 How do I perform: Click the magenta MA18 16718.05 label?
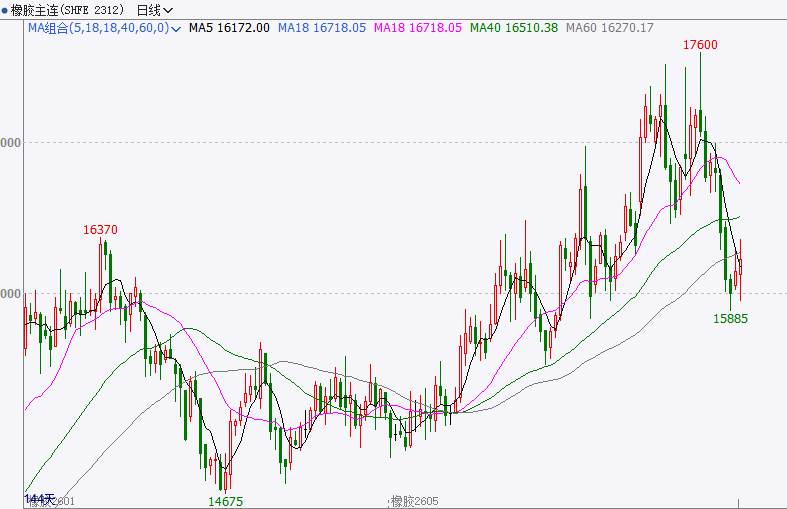pos(419,28)
